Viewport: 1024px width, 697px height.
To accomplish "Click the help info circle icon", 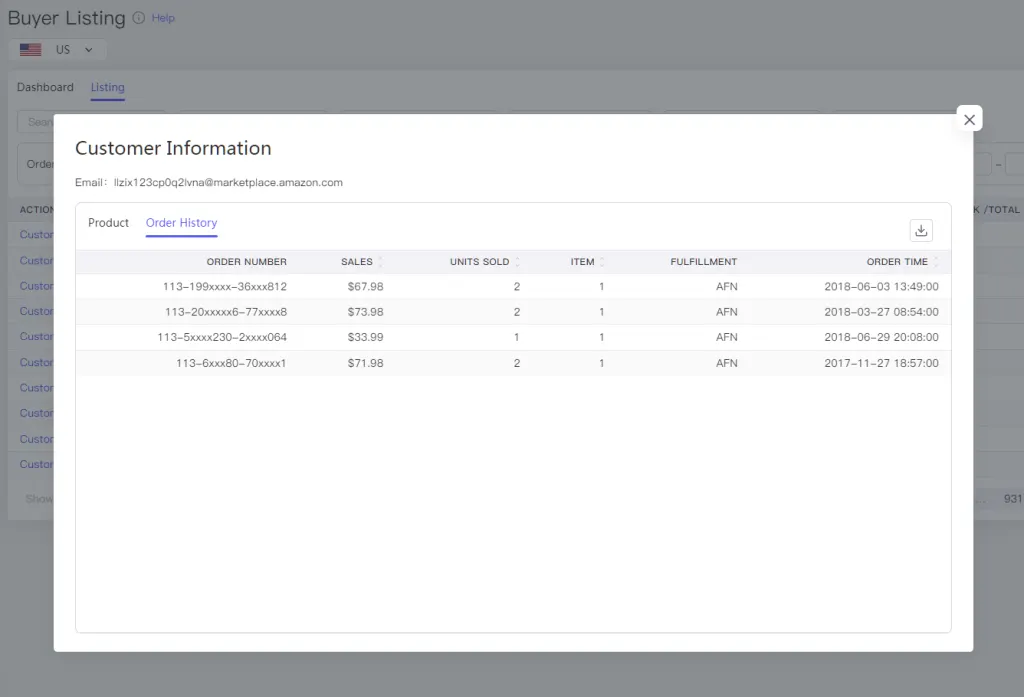I will click(138, 18).
